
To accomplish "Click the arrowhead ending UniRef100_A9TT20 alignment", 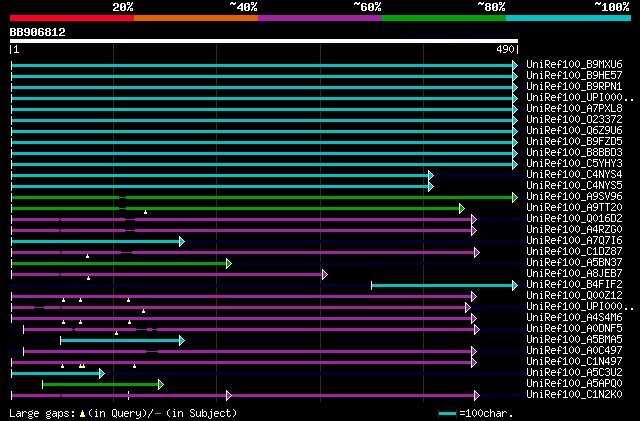I will click(462, 208).
